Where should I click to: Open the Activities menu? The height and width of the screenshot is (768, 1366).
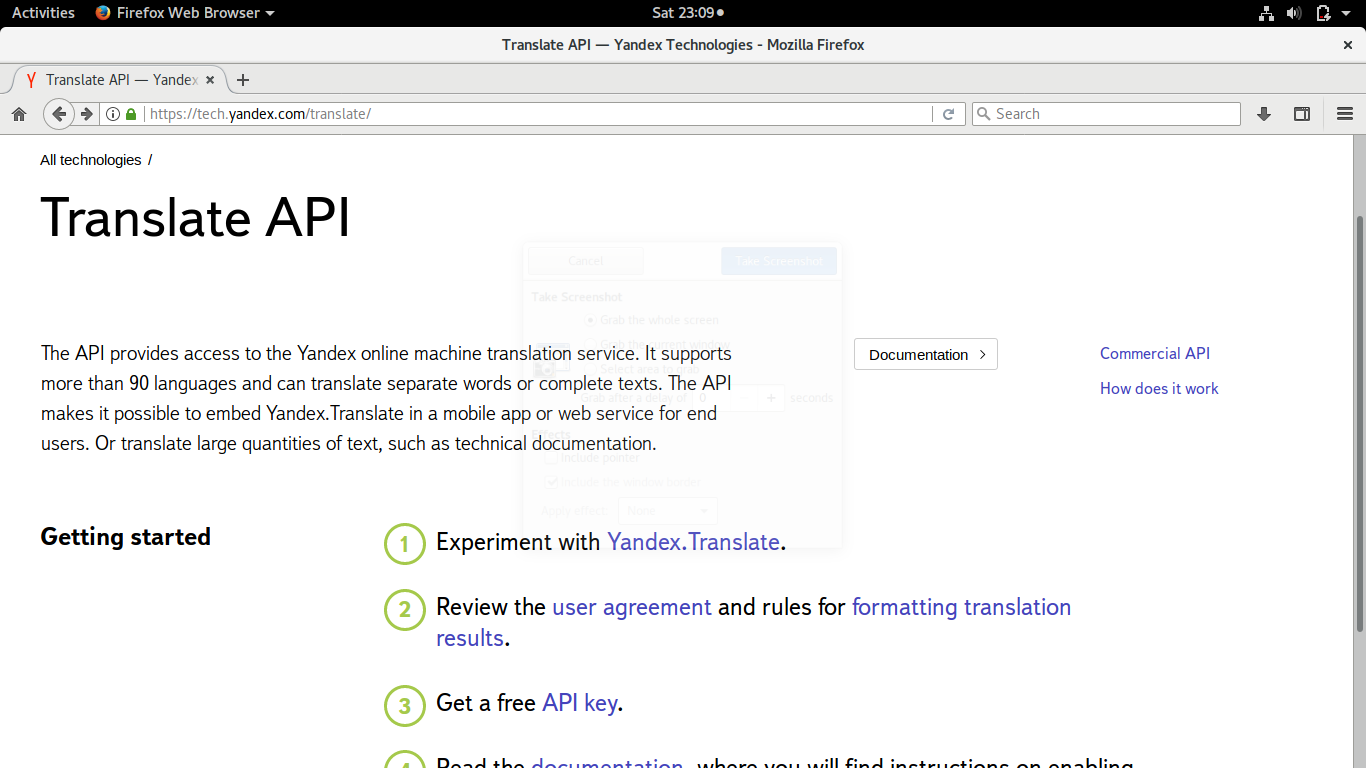[x=42, y=13]
